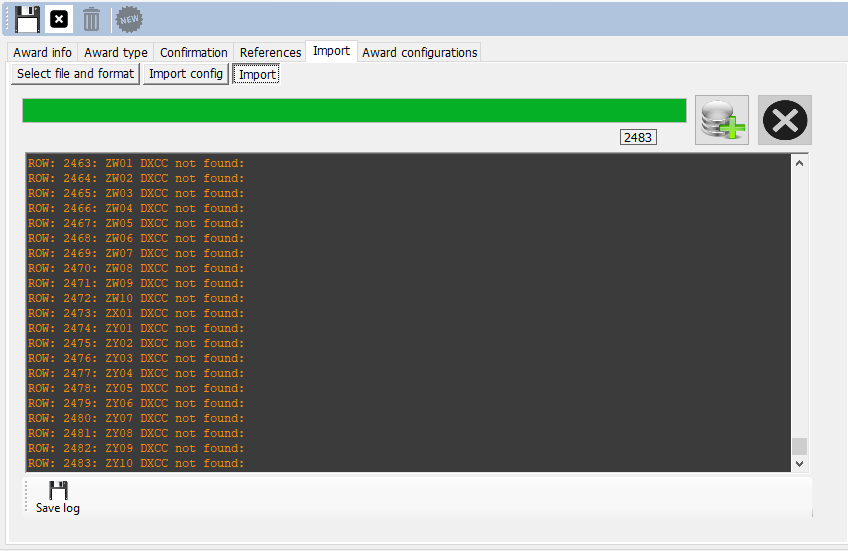Click log line ROW 2466 ZW04
Screen dimensions: 848x551
point(136,208)
